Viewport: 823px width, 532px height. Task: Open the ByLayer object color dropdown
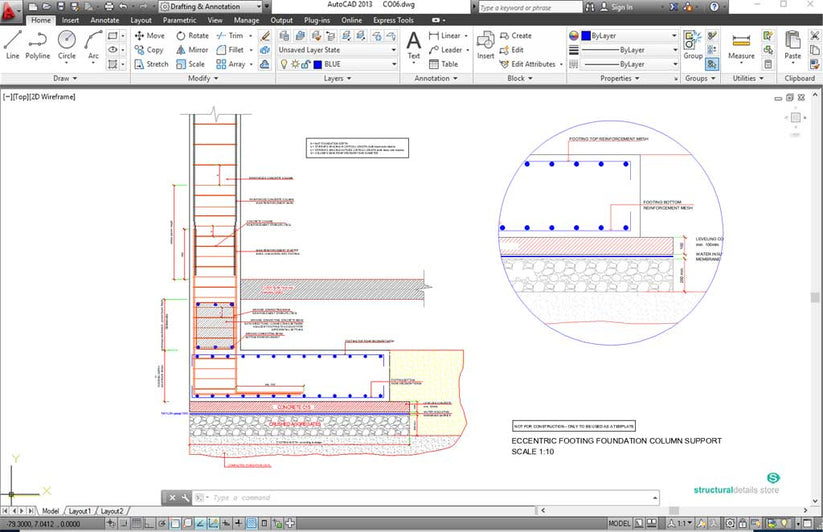[630, 36]
